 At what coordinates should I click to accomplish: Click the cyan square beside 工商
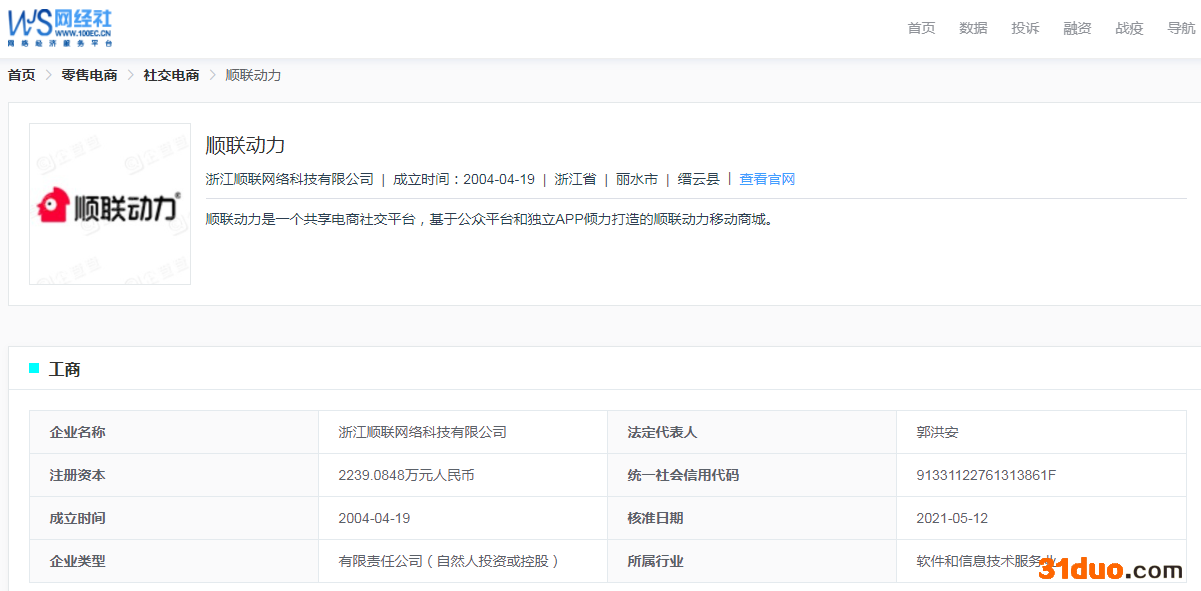pyautogui.click(x=34, y=369)
